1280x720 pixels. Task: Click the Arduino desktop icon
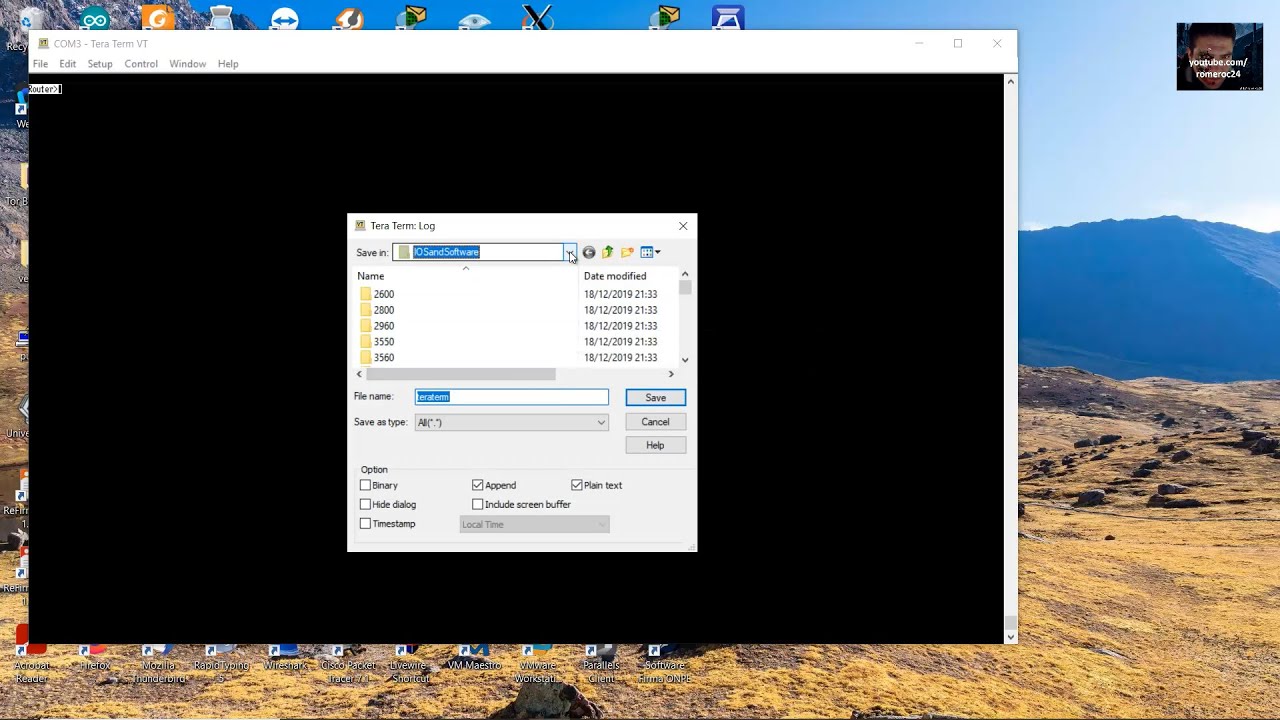95,18
